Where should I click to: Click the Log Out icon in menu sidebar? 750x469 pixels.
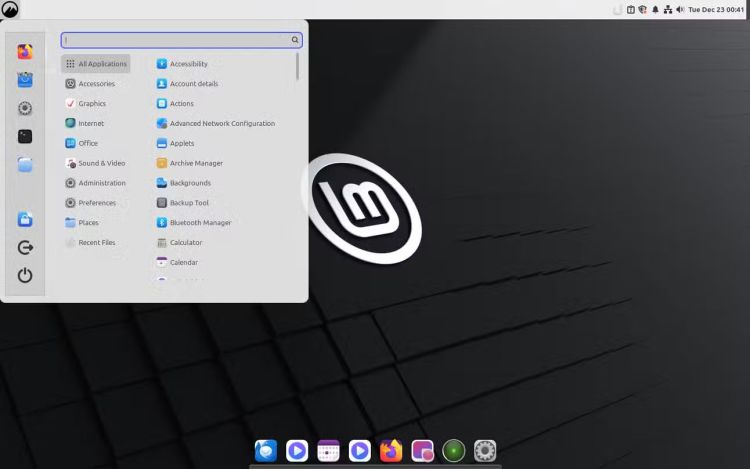25,247
